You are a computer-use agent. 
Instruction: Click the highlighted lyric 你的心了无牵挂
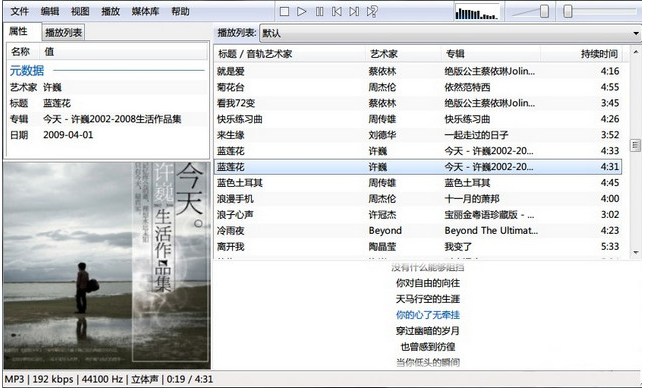point(428,315)
